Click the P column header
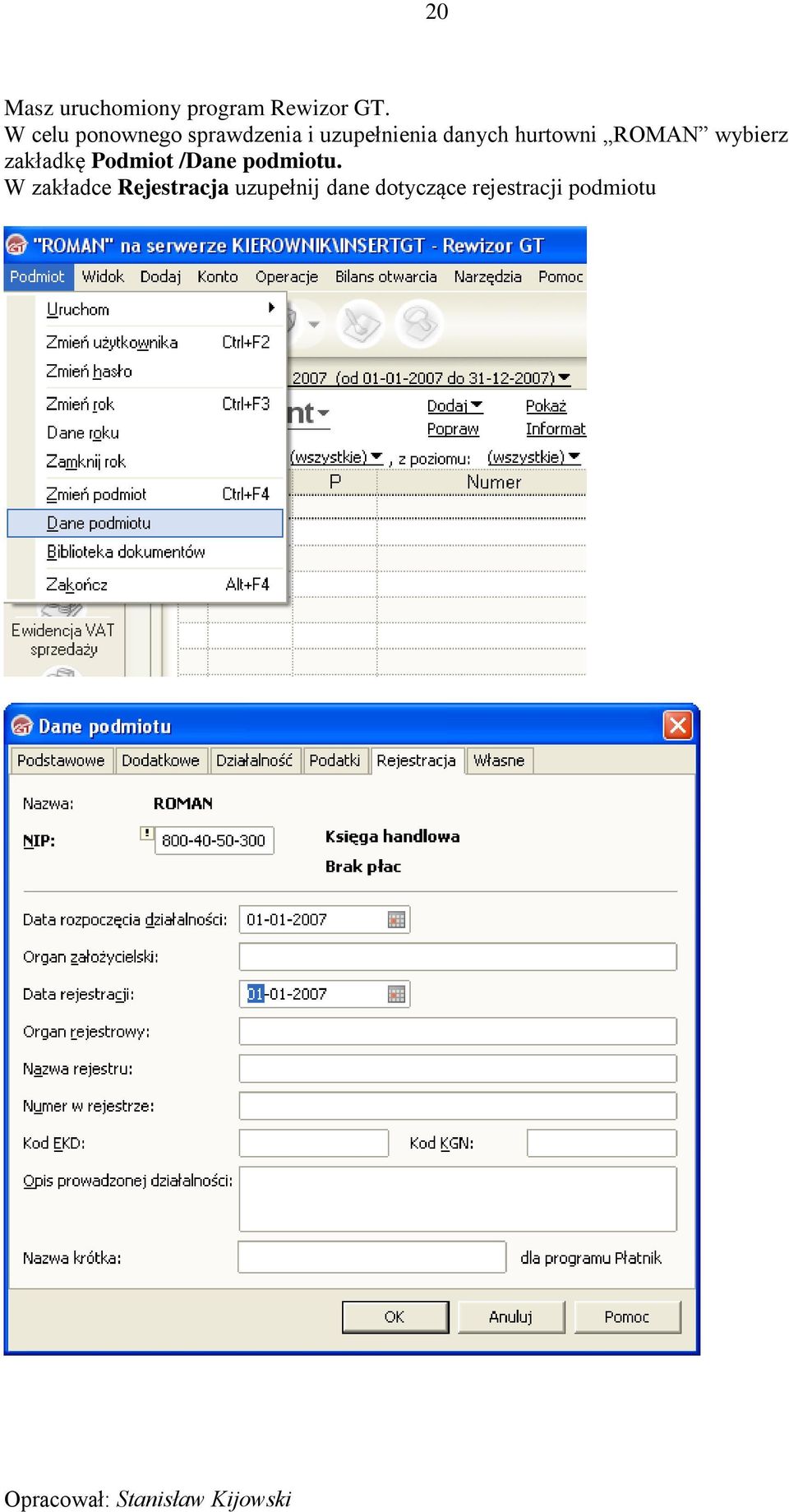Viewport: 789px width, 1512px height. coord(335,483)
